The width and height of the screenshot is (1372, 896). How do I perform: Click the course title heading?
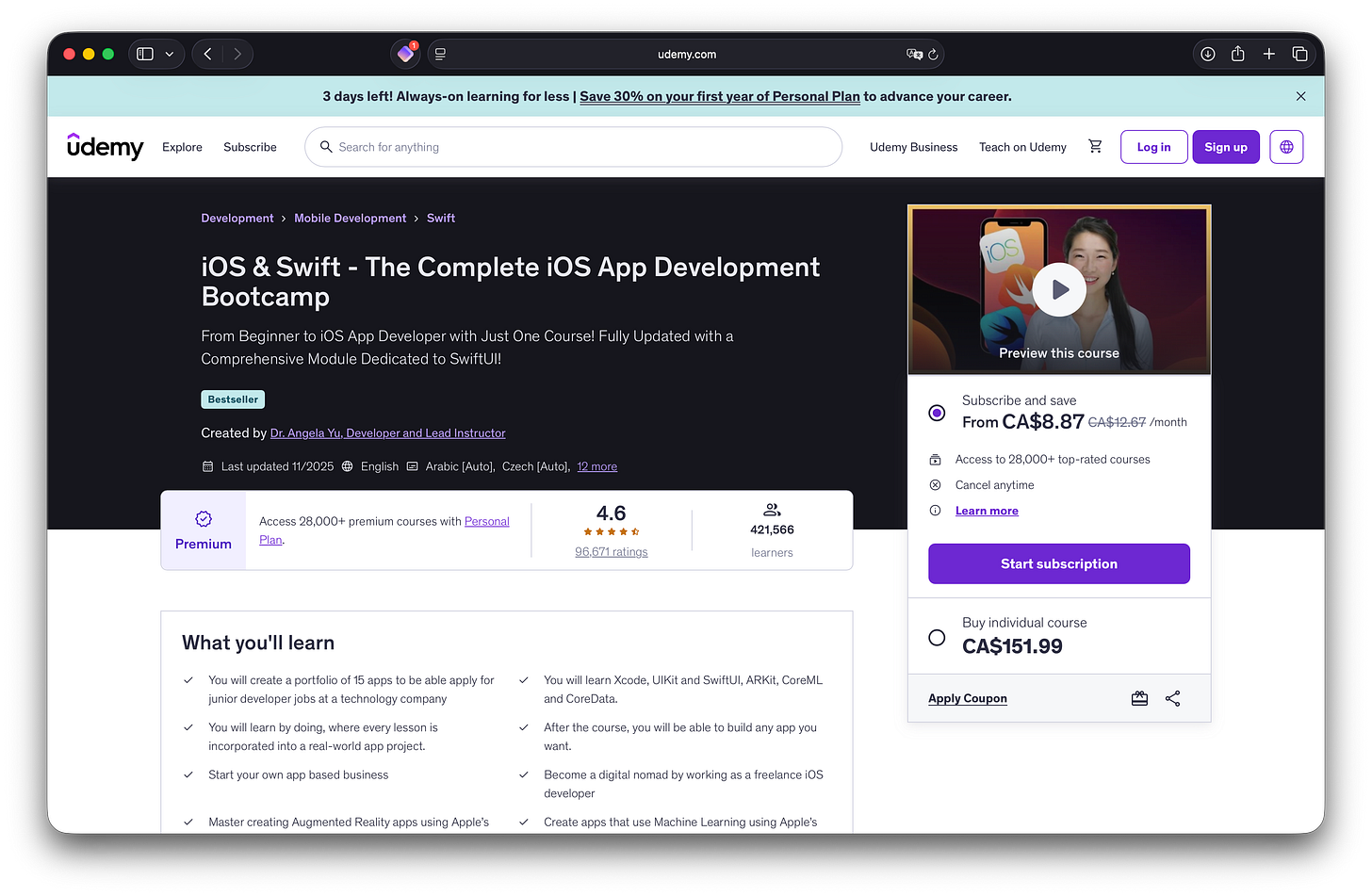(510, 282)
